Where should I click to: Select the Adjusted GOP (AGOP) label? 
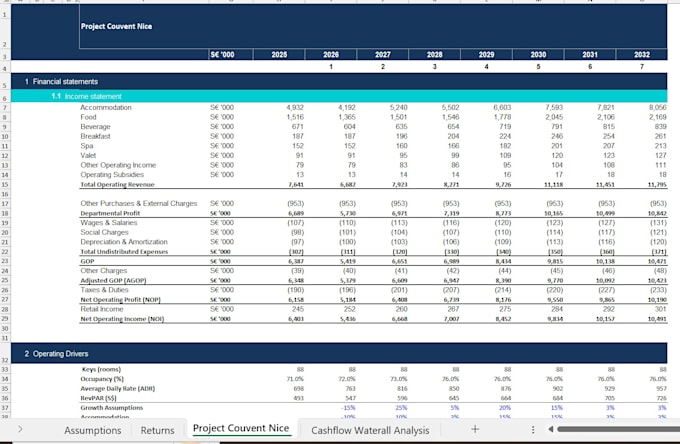(113, 281)
